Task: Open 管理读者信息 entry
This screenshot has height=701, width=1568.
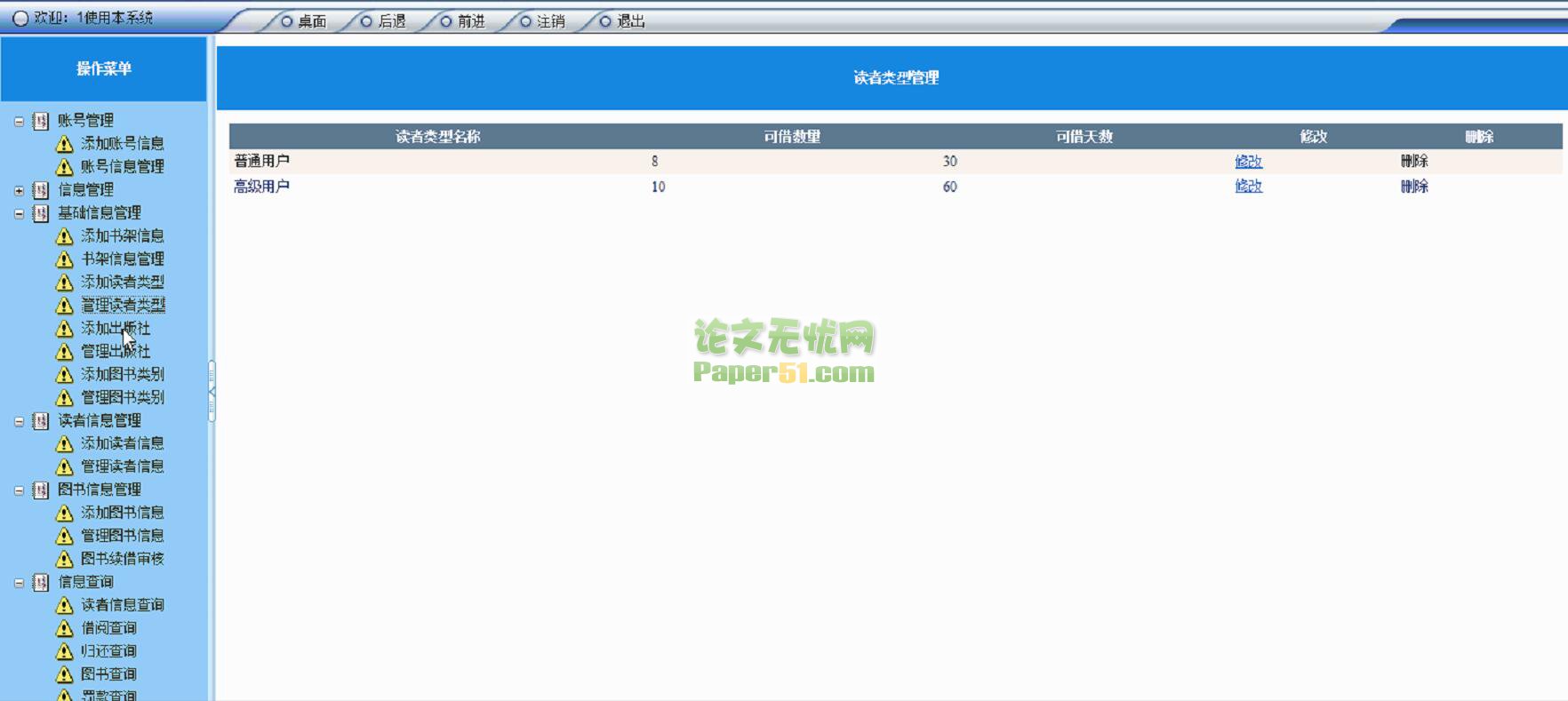Action: (x=123, y=466)
